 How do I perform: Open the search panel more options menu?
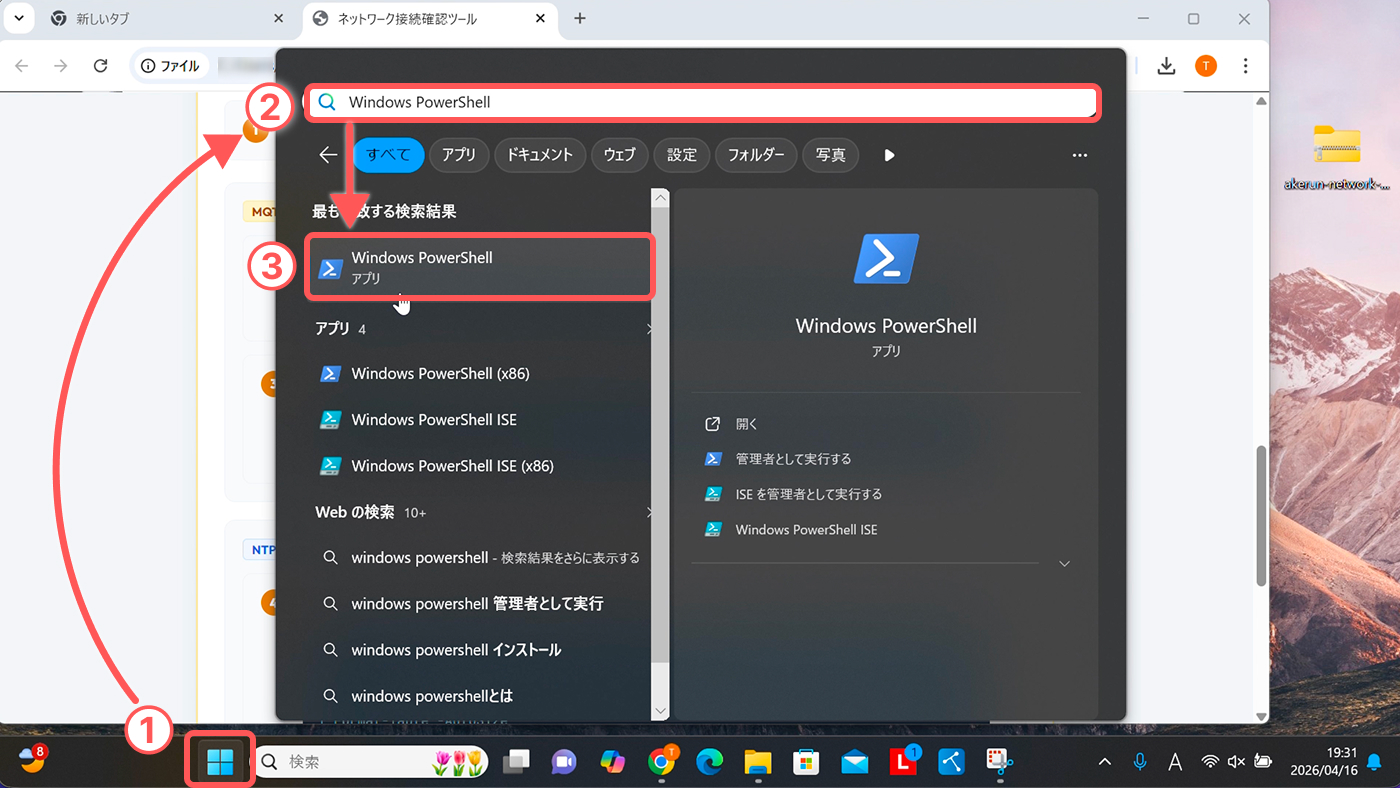pos(1079,155)
